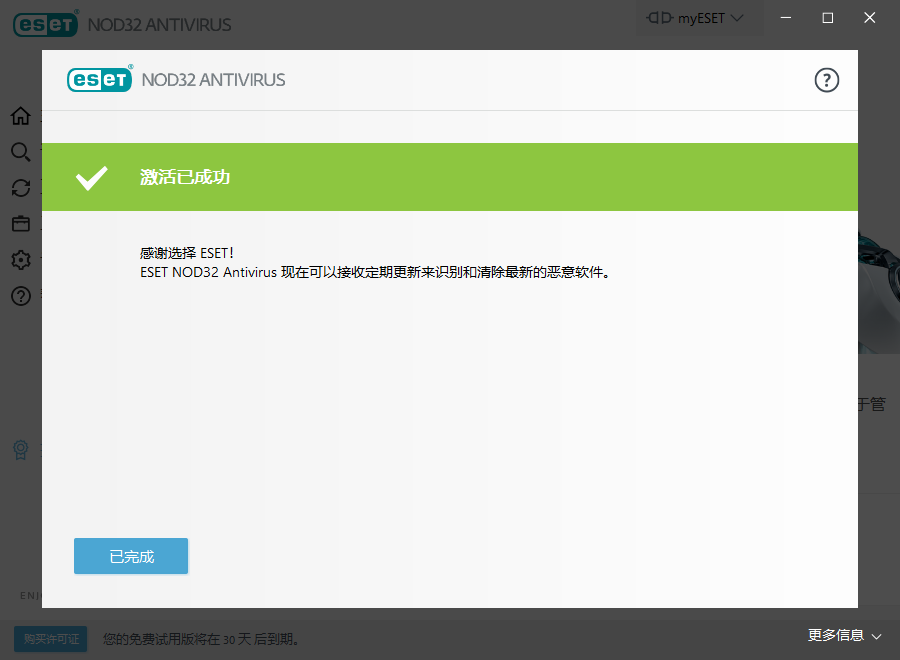Click the ESET logo in main window title
Screen dimensions: 900x660
click(45, 24)
